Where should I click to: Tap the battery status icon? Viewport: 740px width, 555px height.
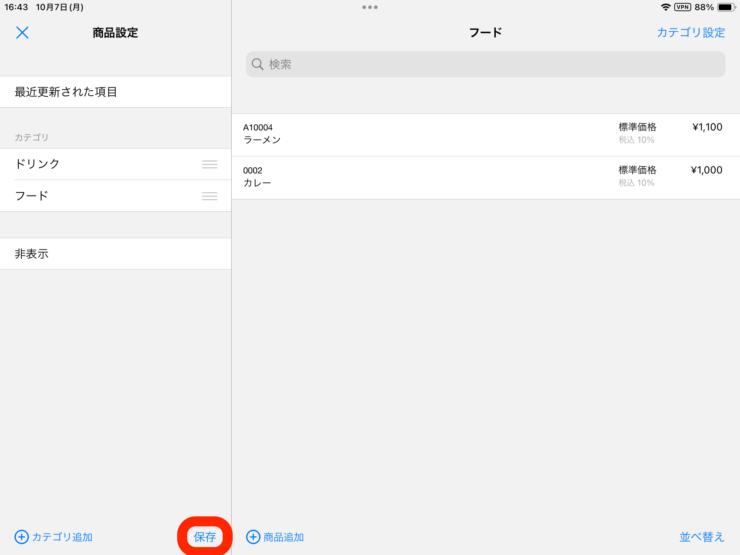tap(726, 7)
